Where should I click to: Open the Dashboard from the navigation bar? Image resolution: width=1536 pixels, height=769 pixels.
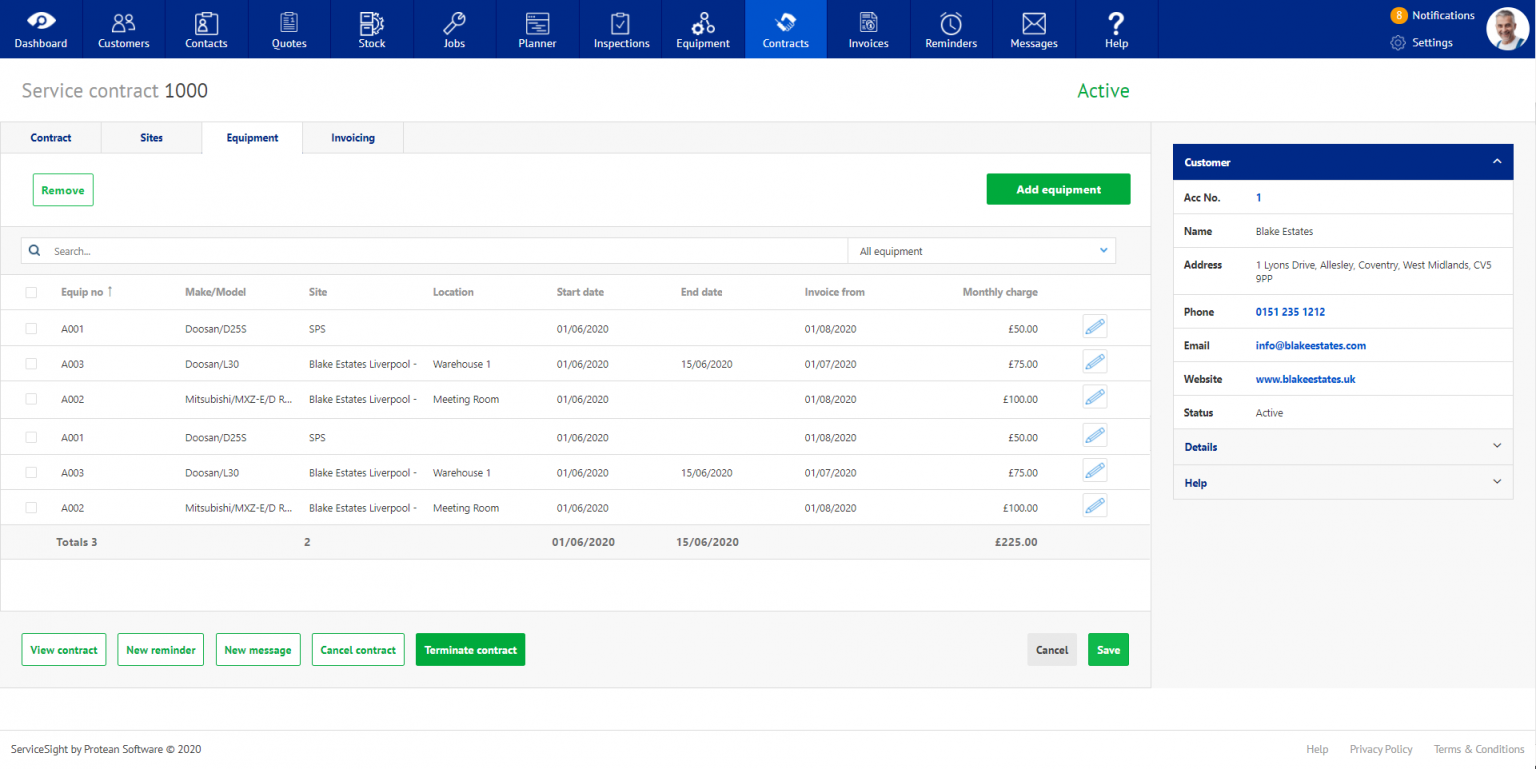point(40,28)
